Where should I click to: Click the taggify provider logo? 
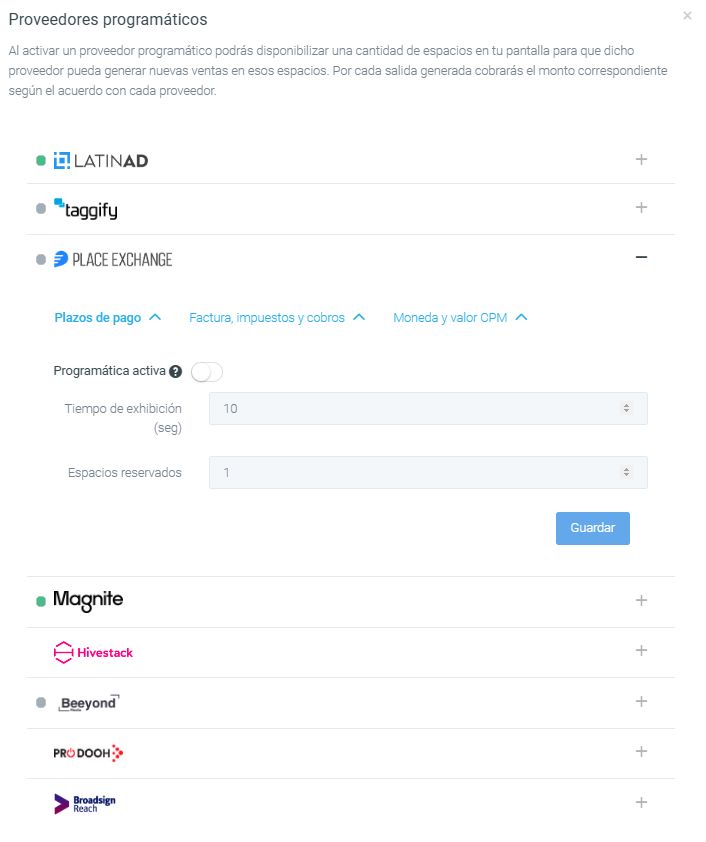coord(85,209)
